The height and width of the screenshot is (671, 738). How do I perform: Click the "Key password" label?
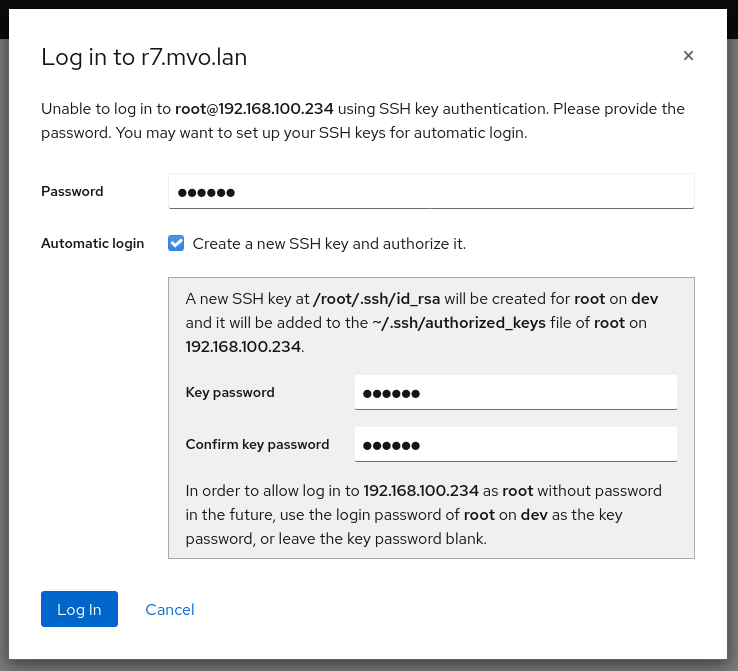230,392
